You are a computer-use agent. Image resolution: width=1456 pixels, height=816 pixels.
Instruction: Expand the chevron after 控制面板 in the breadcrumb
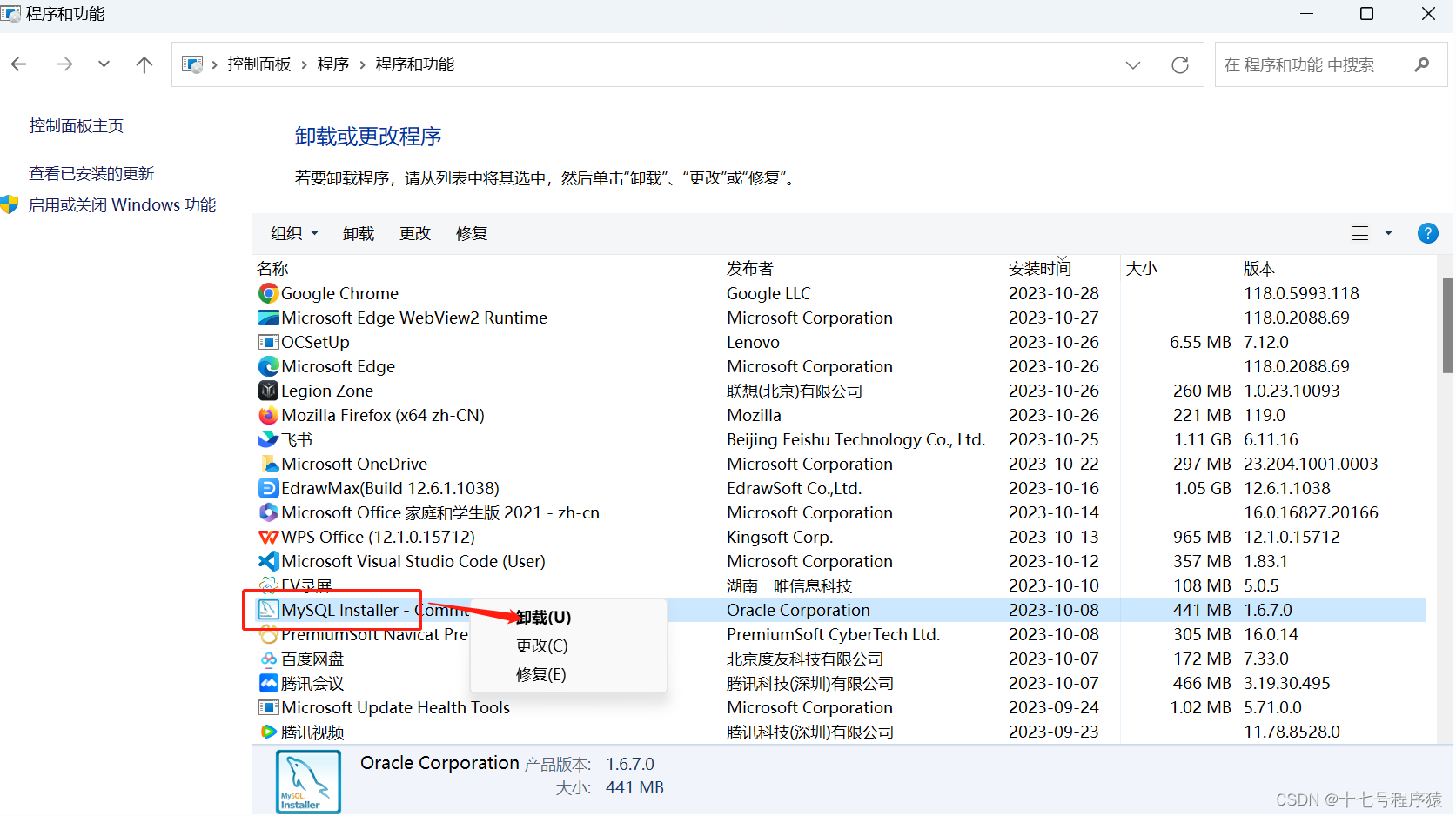click(304, 64)
